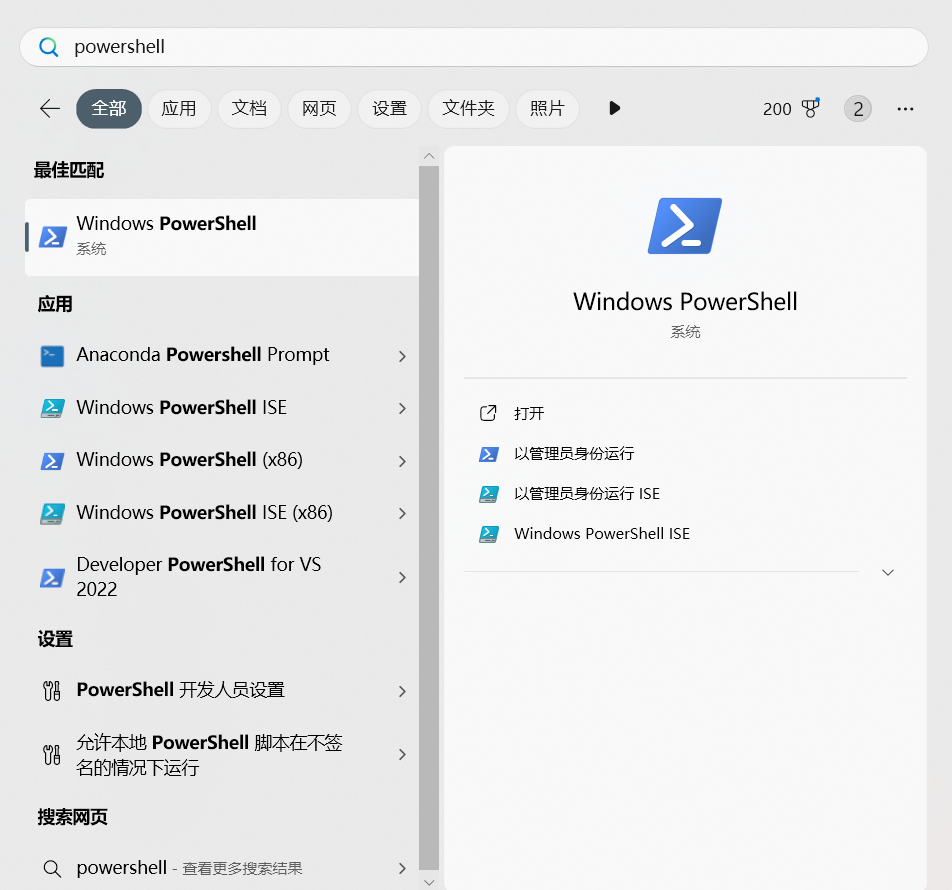Expand Windows PowerShell (x86) chevron

pos(402,461)
